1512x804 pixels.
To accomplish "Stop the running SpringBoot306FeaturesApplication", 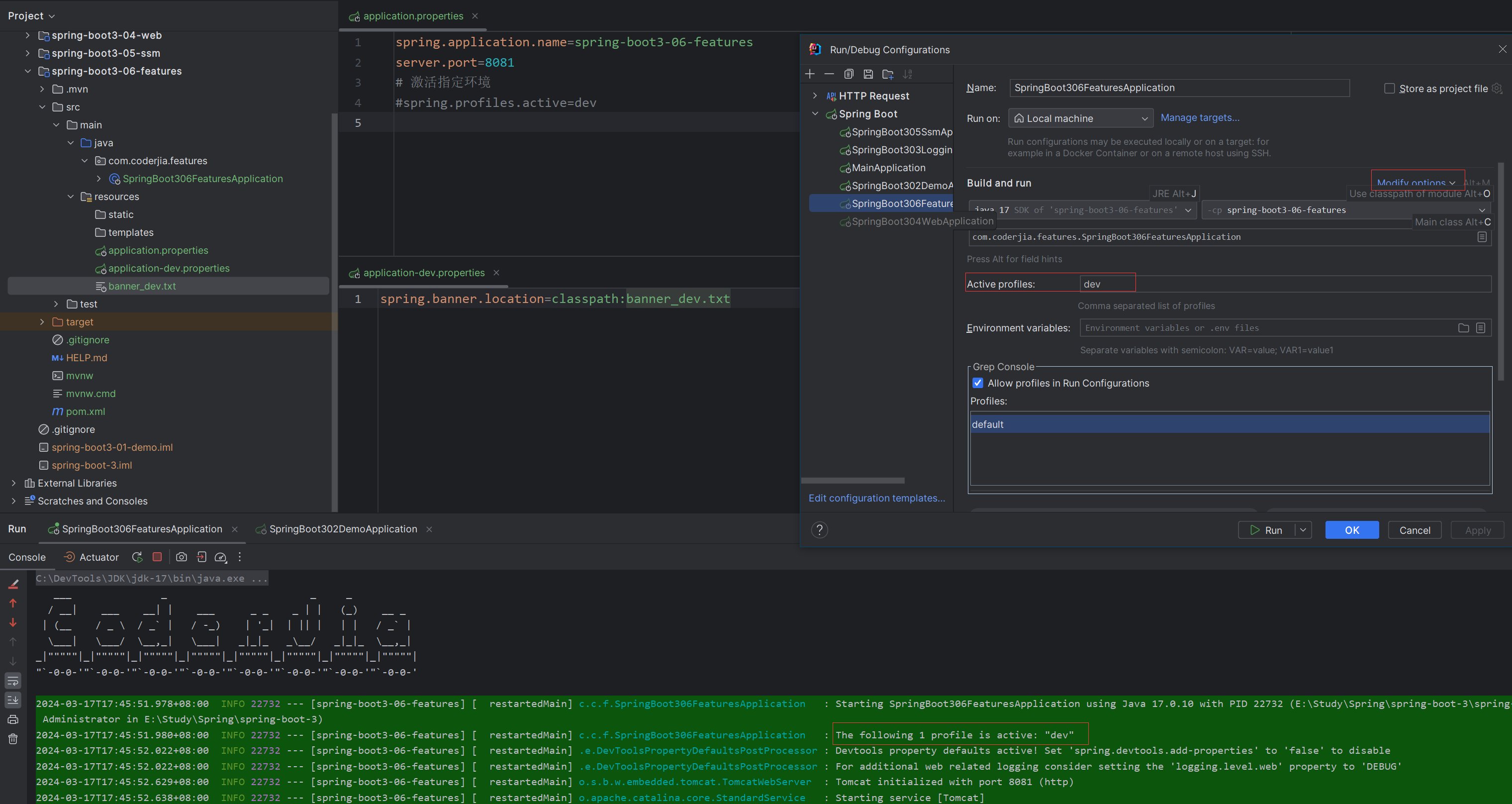I will pyautogui.click(x=157, y=557).
